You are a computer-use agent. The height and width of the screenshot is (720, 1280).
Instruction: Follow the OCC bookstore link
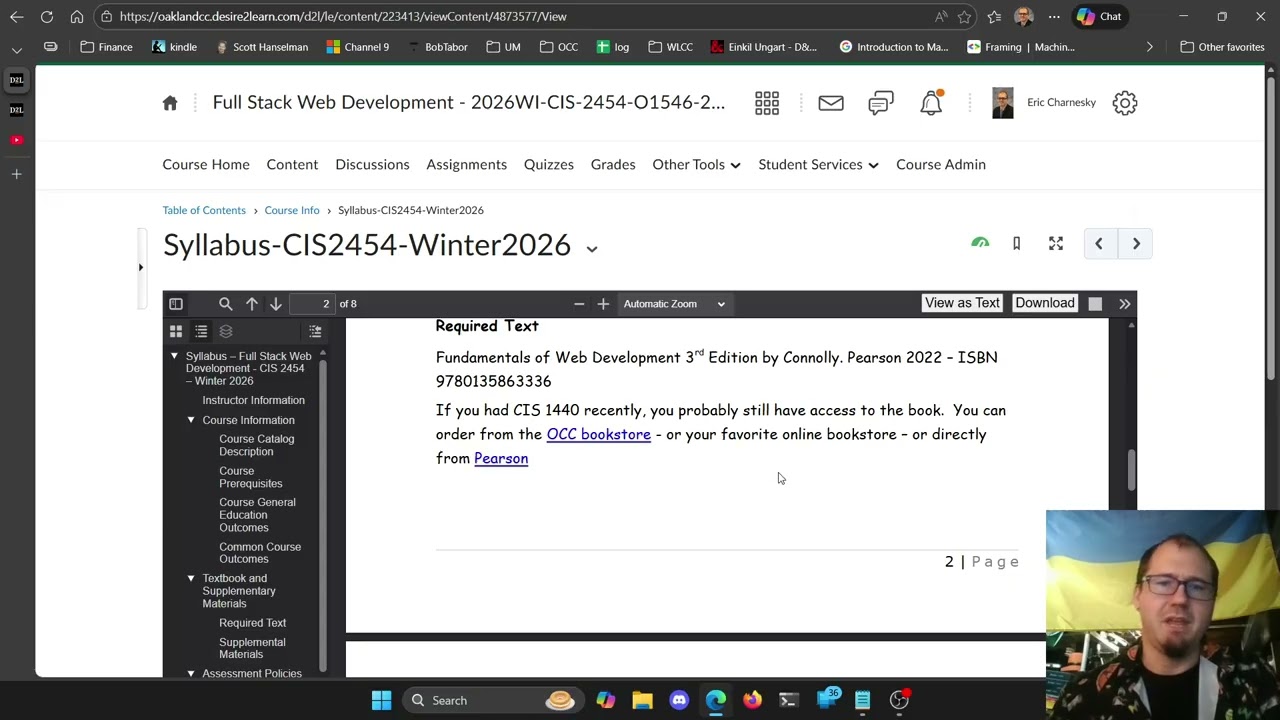tap(599, 434)
